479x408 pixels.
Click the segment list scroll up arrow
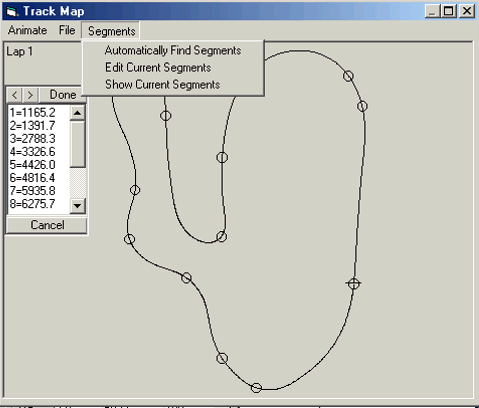(x=77, y=113)
